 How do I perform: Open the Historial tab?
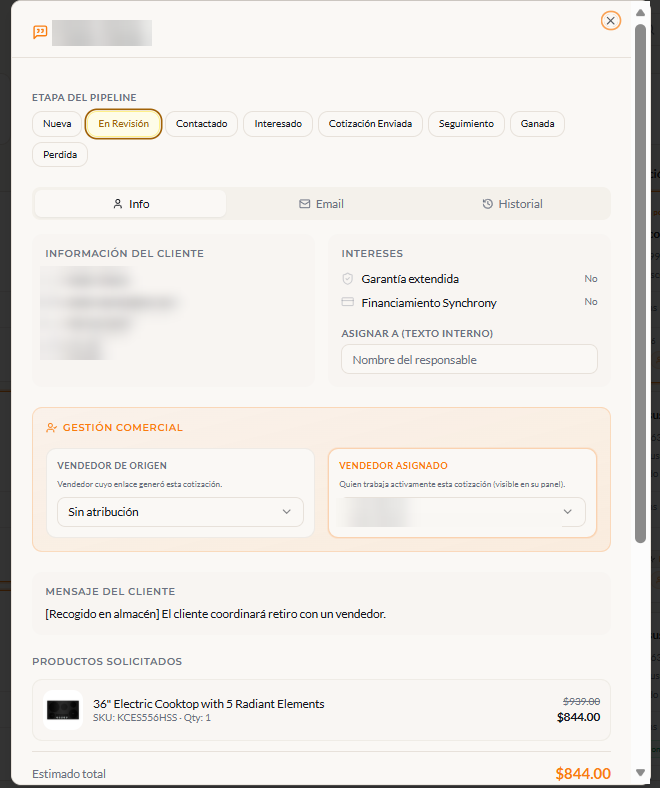click(512, 204)
